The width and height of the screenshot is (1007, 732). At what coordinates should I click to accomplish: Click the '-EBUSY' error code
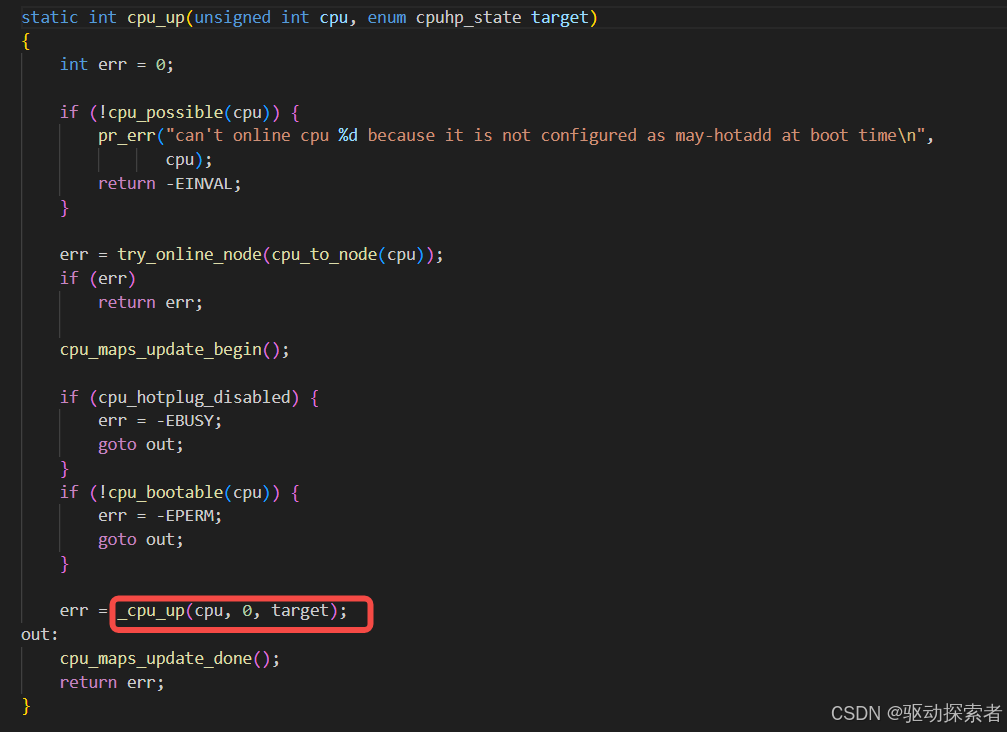pos(185,421)
